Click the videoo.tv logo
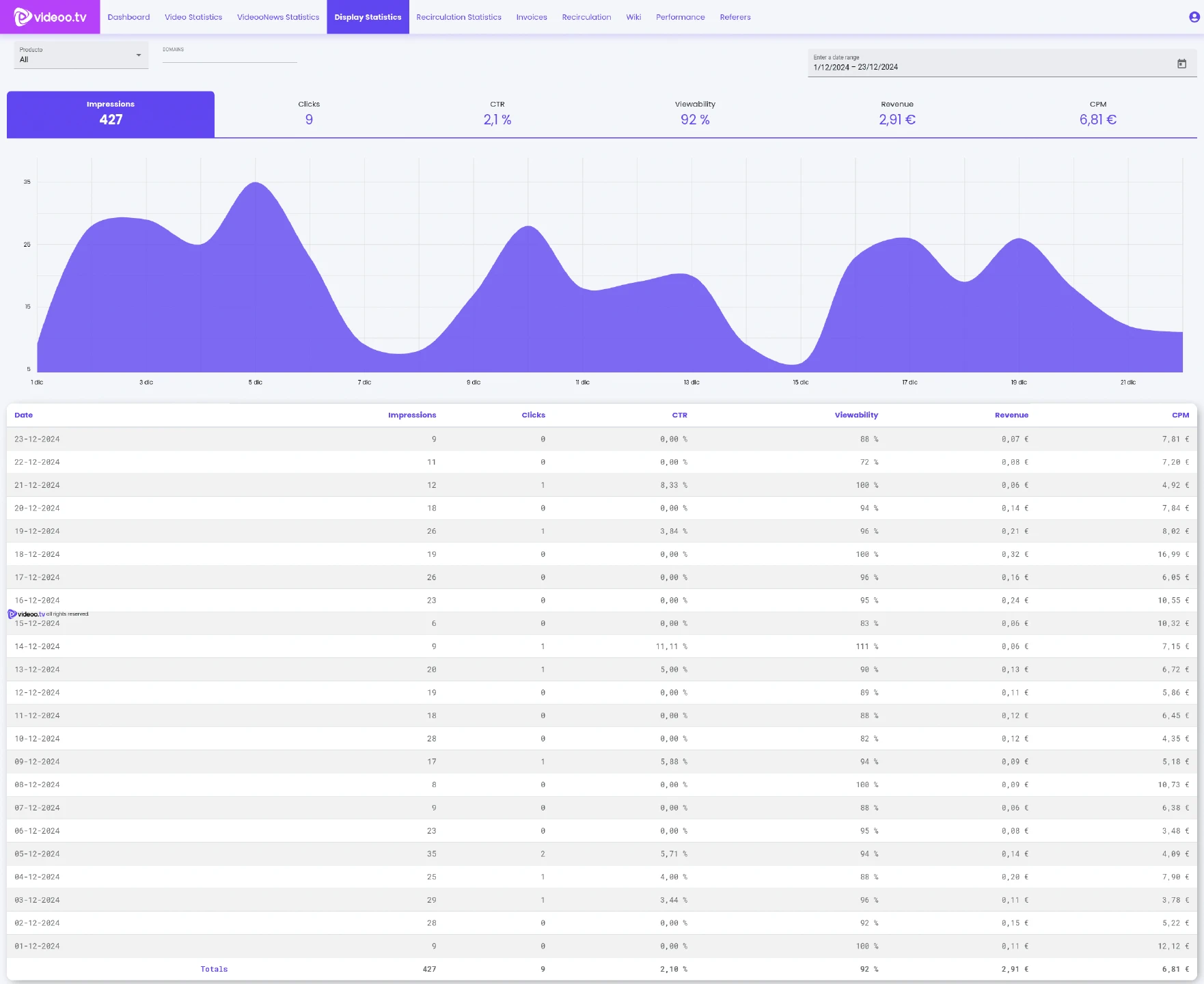This screenshot has height=984, width=1204. (50, 17)
